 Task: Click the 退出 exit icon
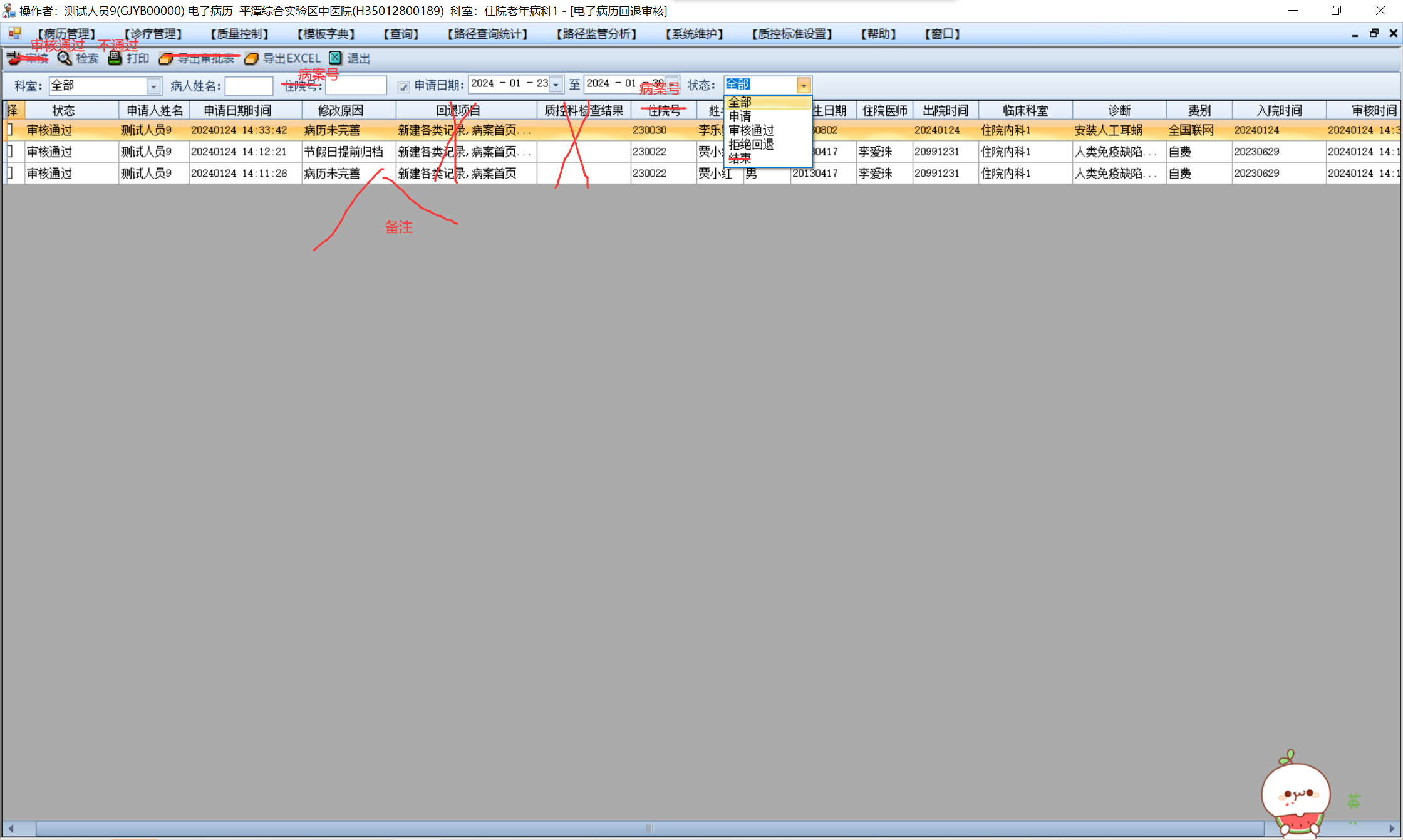point(336,58)
